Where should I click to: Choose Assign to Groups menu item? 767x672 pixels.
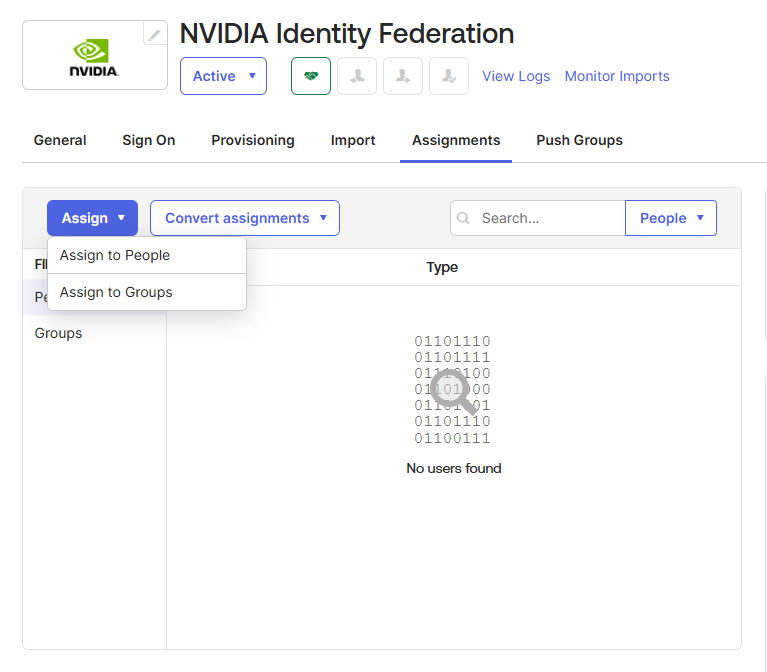pos(147,292)
